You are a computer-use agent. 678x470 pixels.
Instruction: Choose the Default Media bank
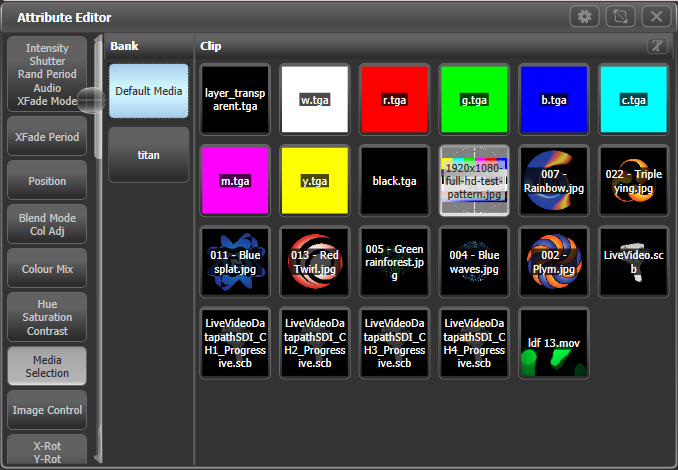click(149, 91)
